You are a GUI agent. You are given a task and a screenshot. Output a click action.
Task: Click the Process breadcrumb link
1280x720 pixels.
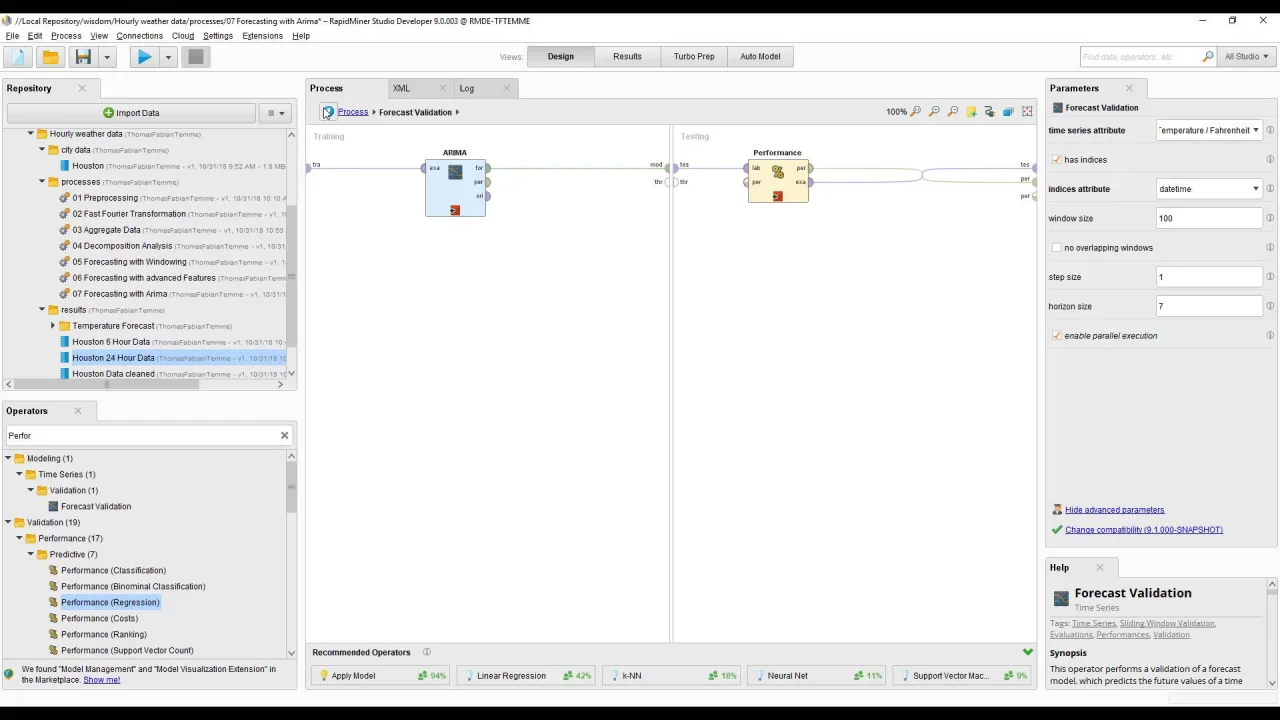pyautogui.click(x=353, y=112)
